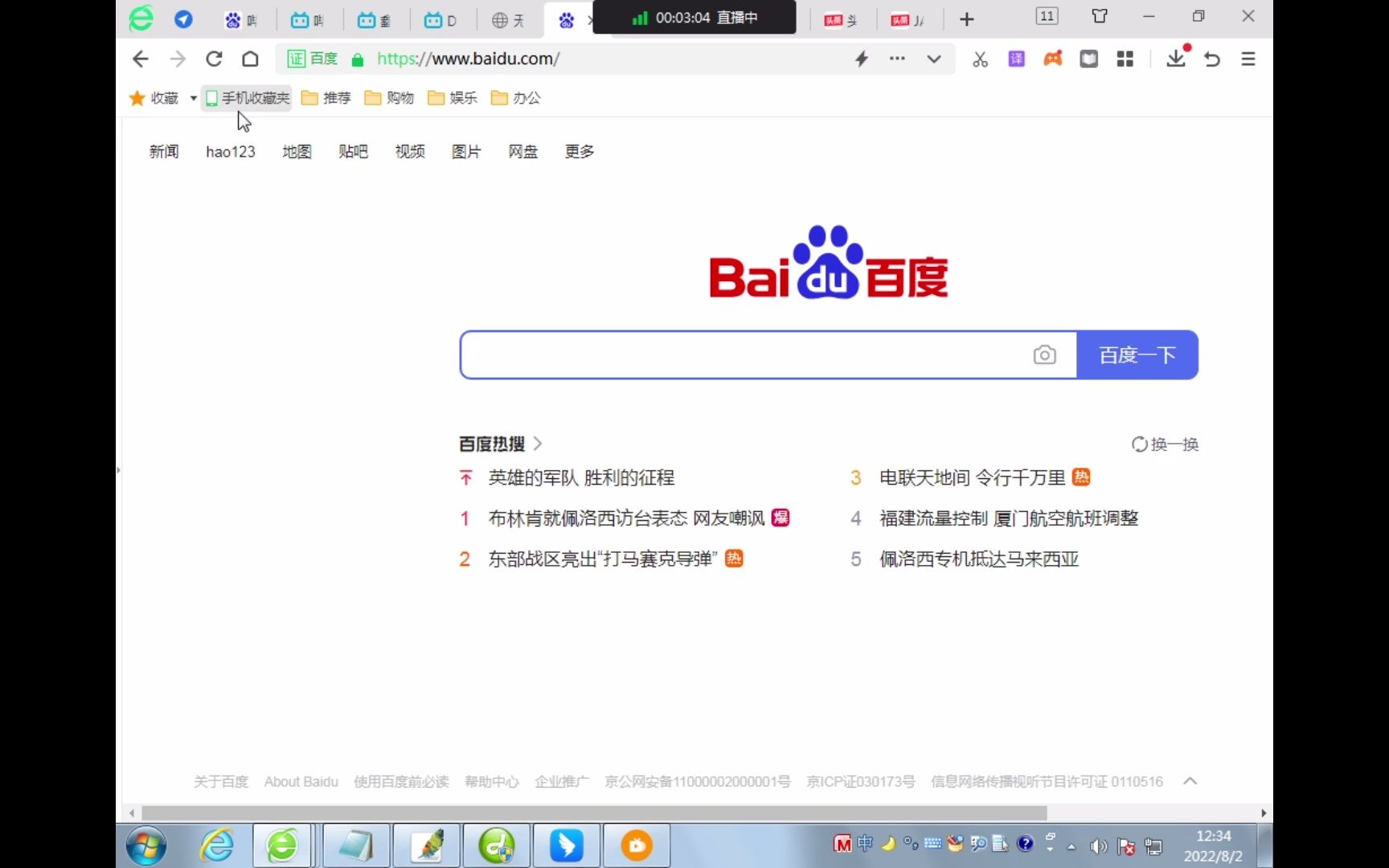This screenshot has height=868, width=1389.
Task: Open 电联天地间 令行千万里 headline
Action: (972, 477)
